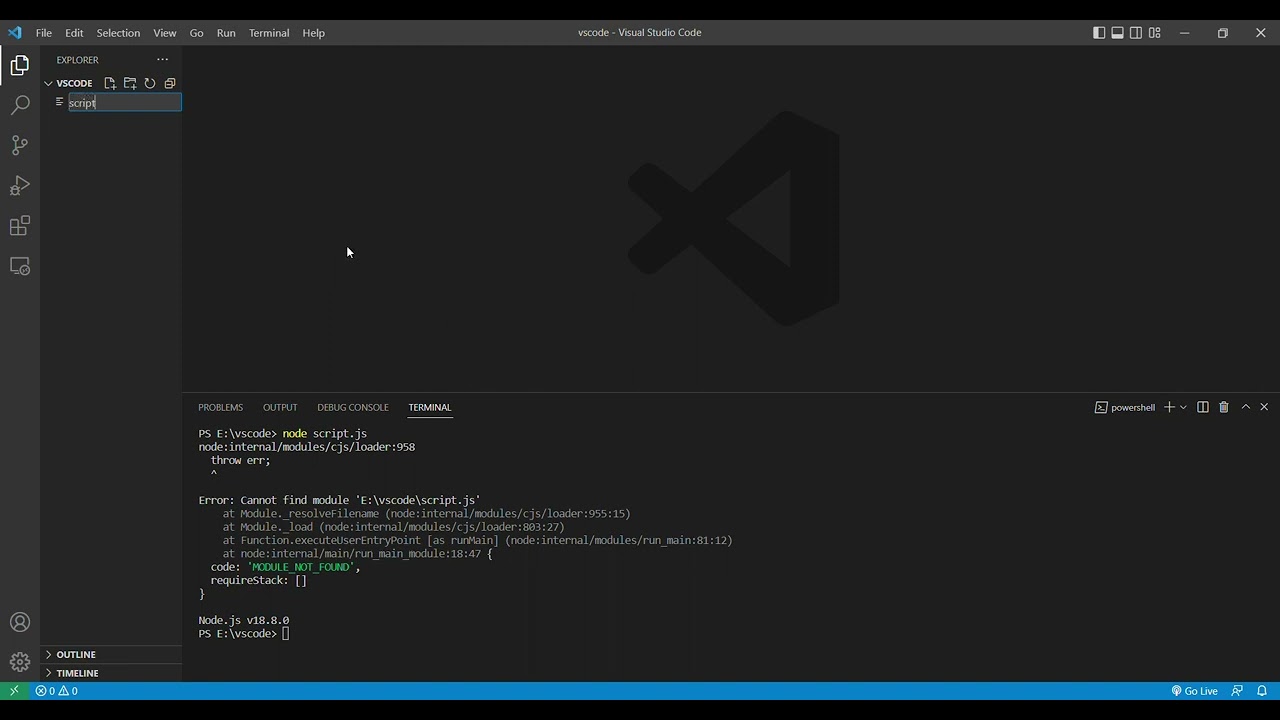1280x720 pixels.
Task: Click the New File icon in VSCODE folder
Action: pos(110,83)
